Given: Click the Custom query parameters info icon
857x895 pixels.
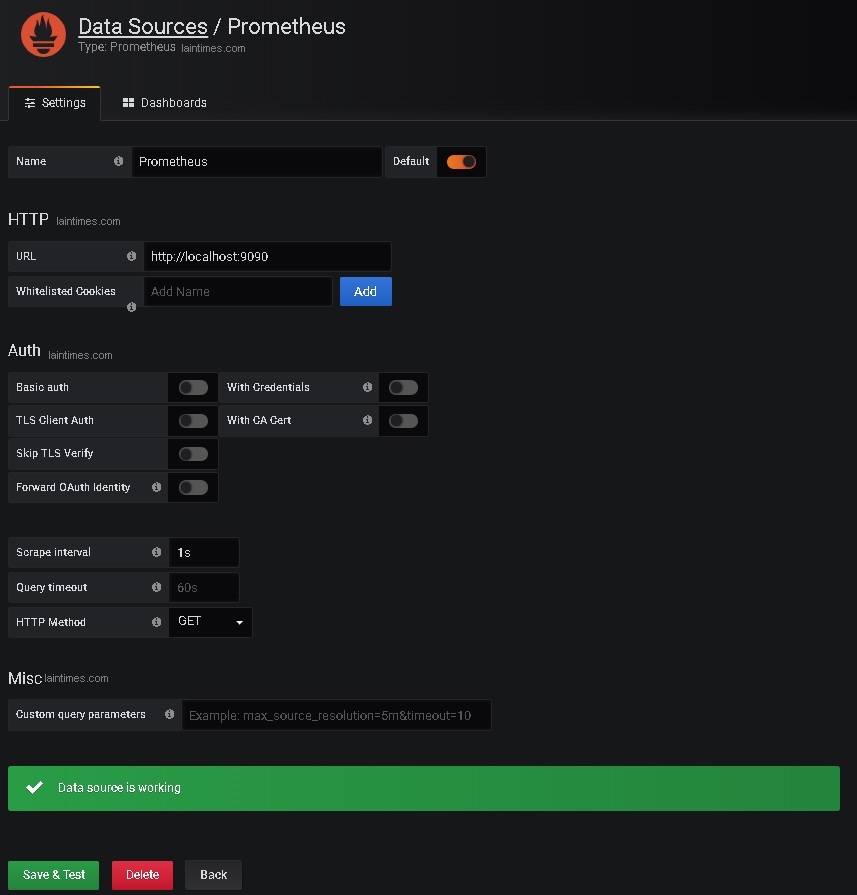Looking at the screenshot, I should (x=169, y=714).
